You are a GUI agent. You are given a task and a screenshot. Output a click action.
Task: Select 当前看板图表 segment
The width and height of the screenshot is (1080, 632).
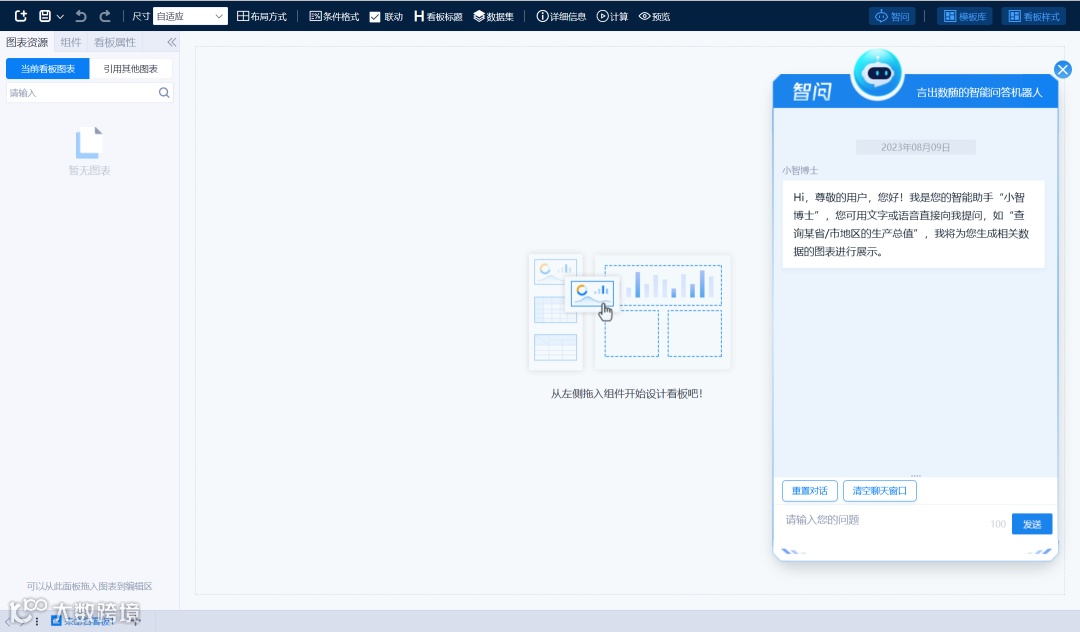(48, 68)
